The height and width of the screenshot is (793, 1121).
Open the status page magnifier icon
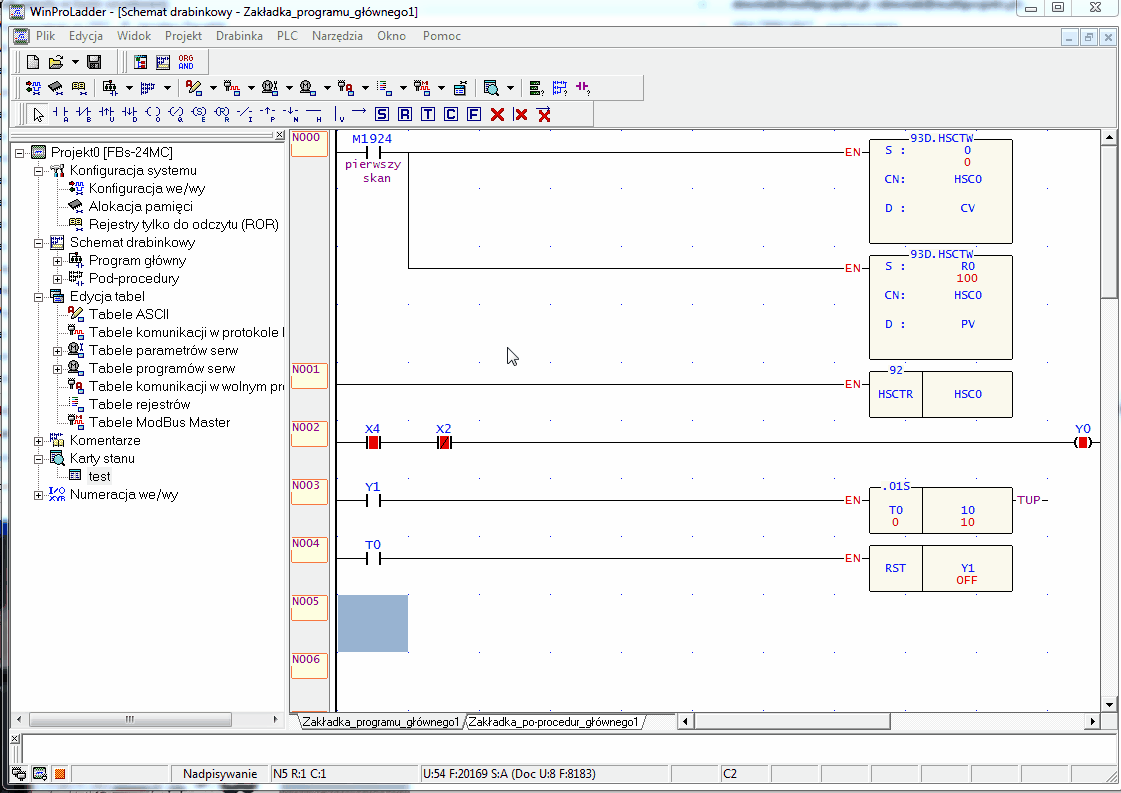(x=490, y=88)
